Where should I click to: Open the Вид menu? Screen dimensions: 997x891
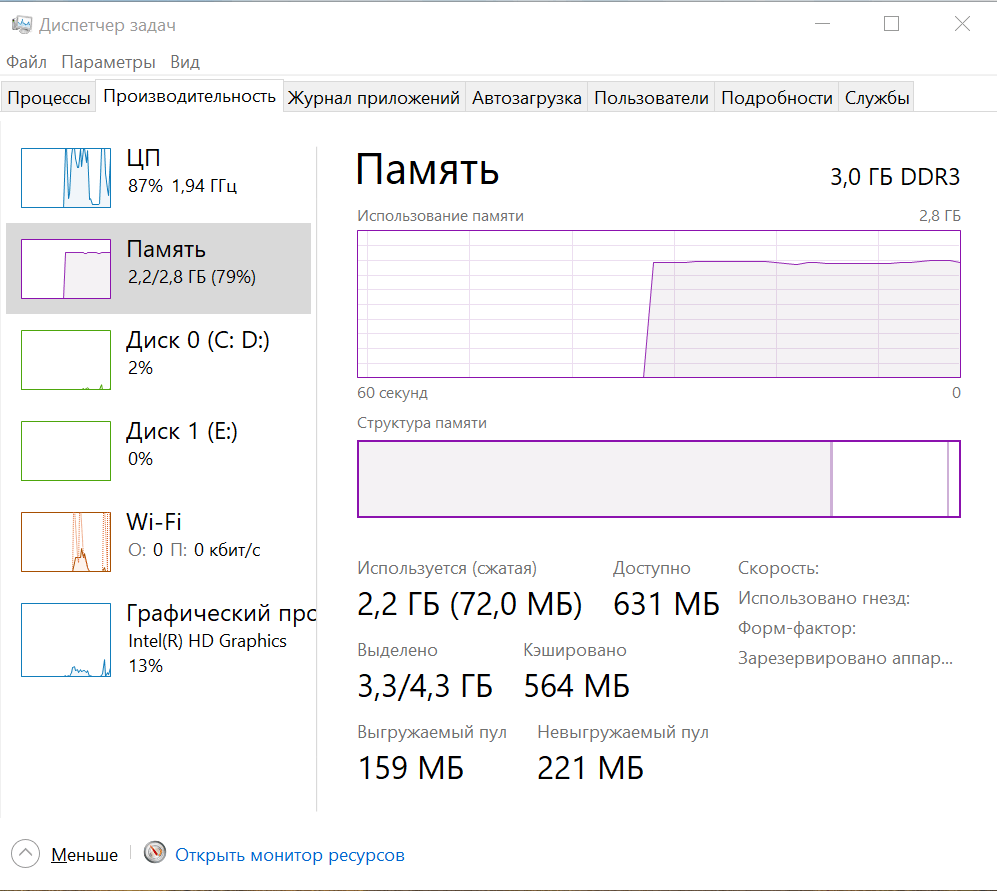[185, 62]
